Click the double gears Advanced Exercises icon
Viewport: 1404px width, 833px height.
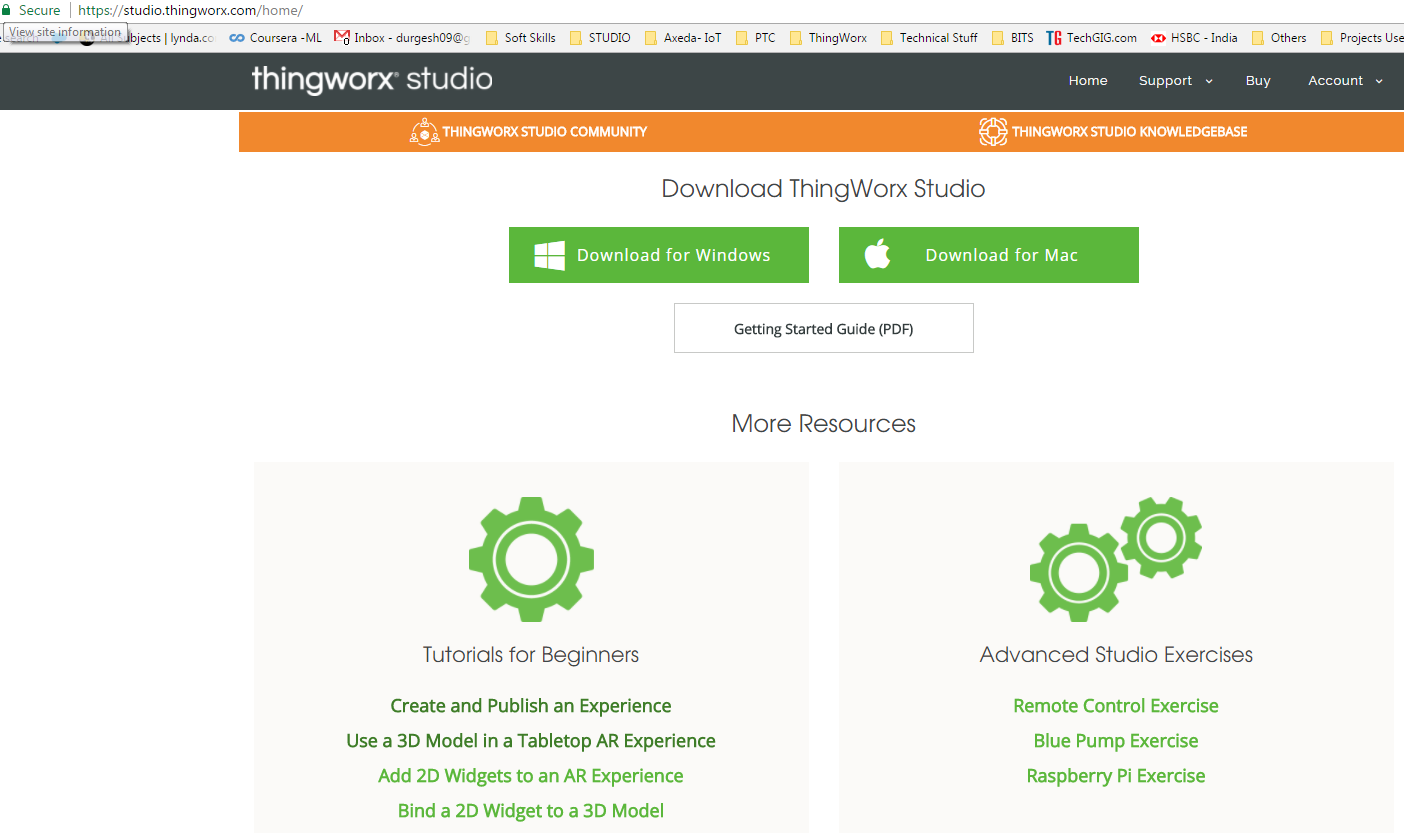click(x=1116, y=557)
